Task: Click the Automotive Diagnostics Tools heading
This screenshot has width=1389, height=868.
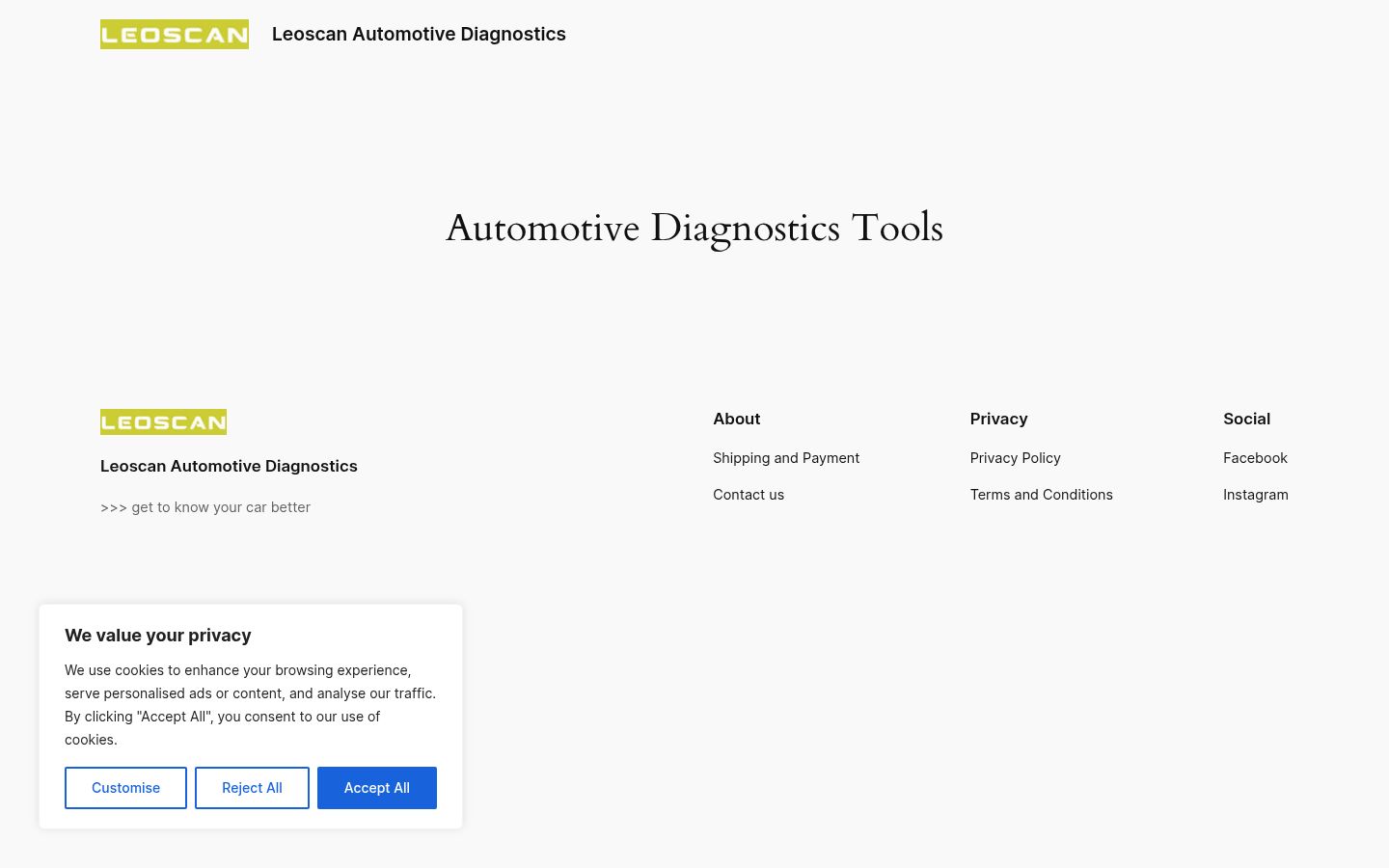Action: pos(694,229)
